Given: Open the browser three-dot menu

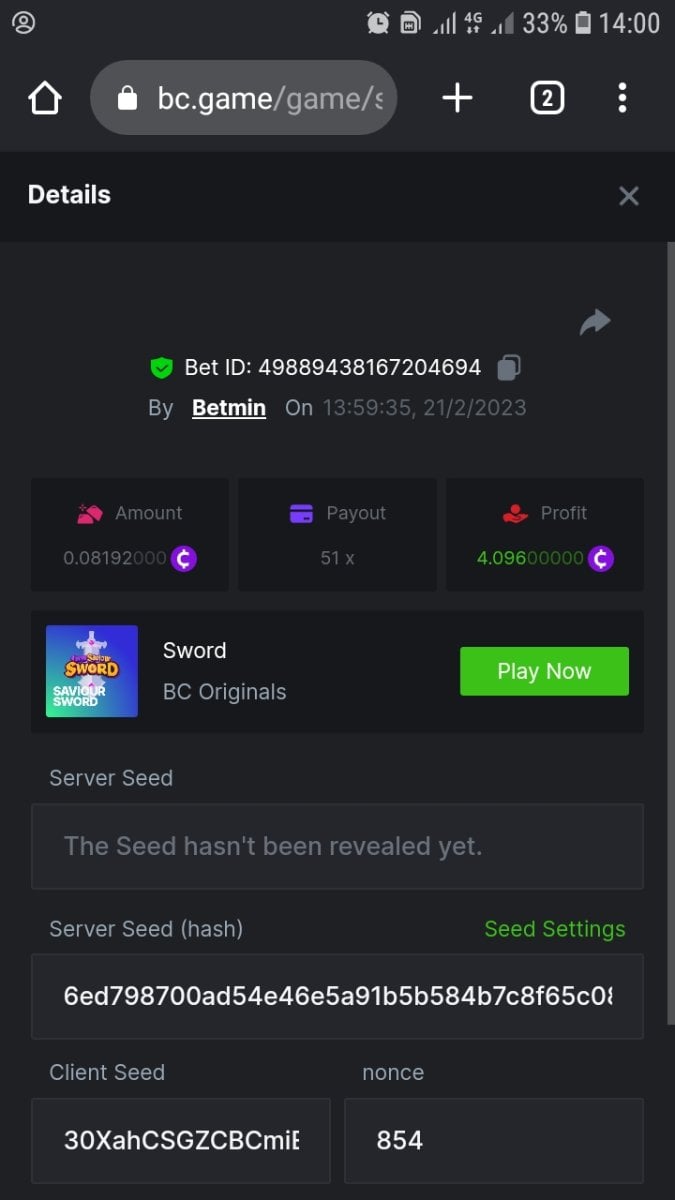Looking at the screenshot, I should [622, 98].
